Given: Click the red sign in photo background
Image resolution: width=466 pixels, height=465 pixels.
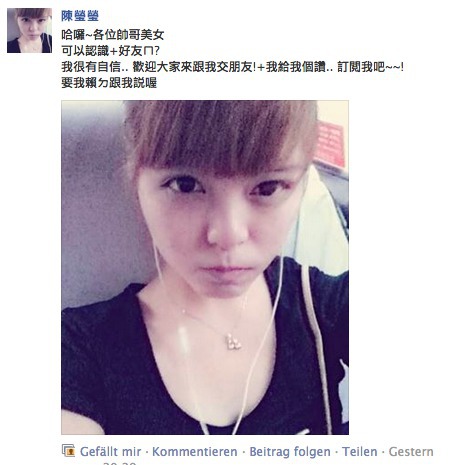Looking at the screenshot, I should (x=330, y=144).
